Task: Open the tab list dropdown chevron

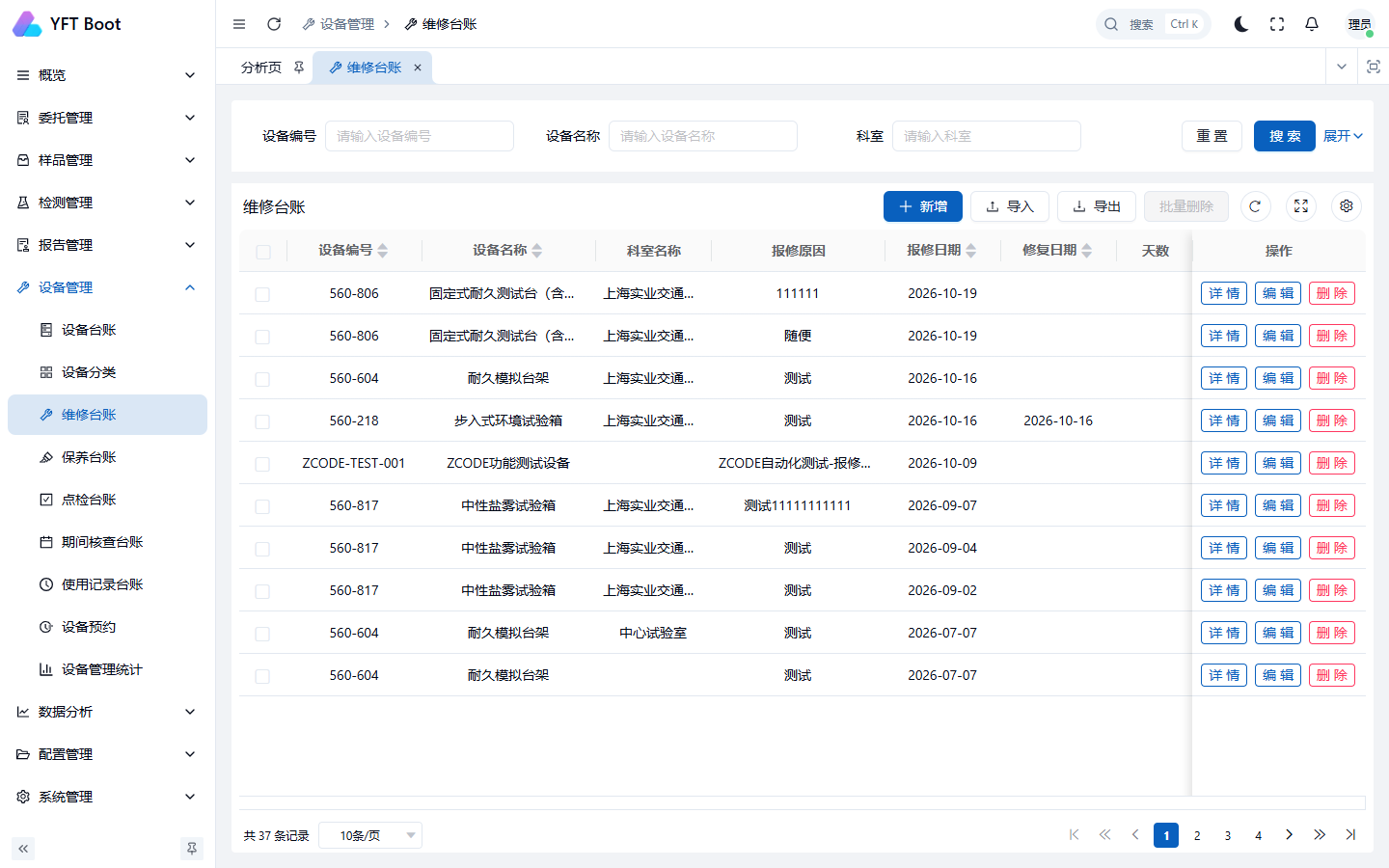Action: coord(1342,67)
